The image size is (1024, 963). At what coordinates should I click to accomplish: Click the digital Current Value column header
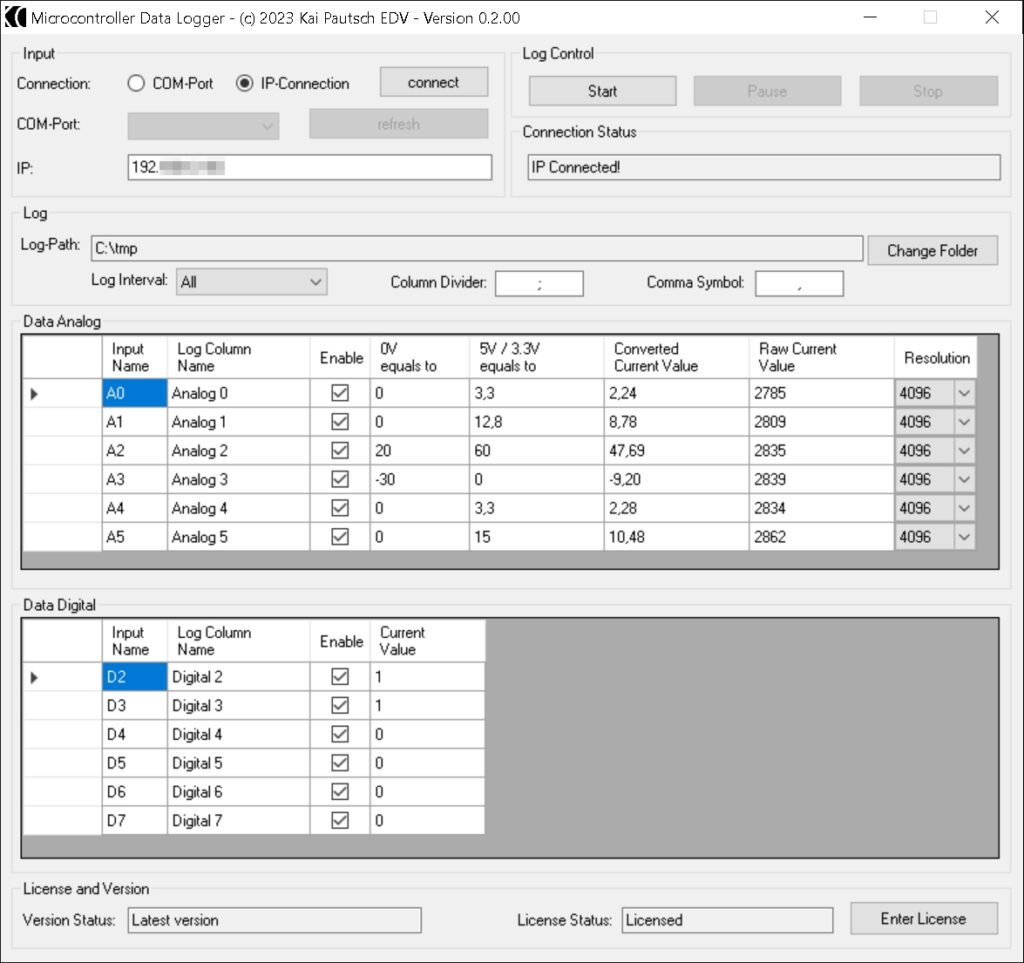(428, 640)
